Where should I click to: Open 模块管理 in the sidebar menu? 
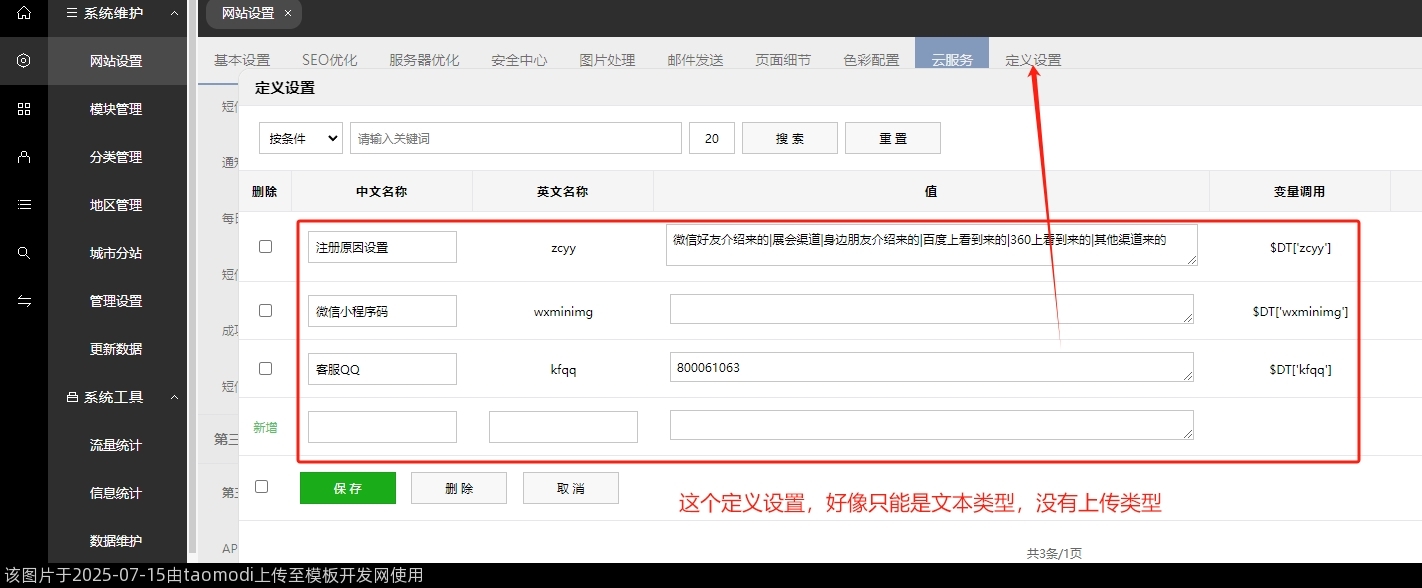point(116,109)
